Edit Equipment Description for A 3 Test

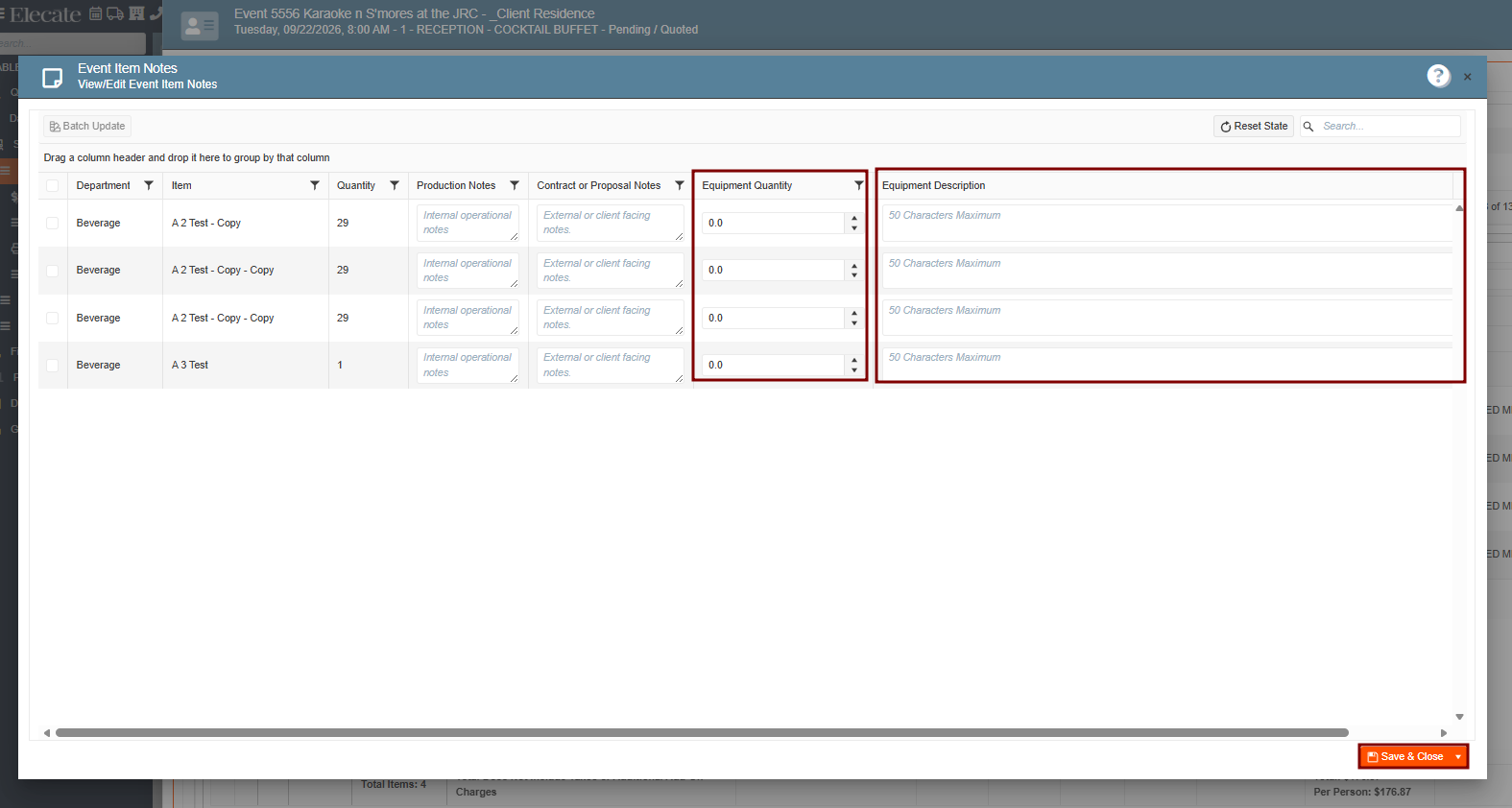[x=1167, y=365]
